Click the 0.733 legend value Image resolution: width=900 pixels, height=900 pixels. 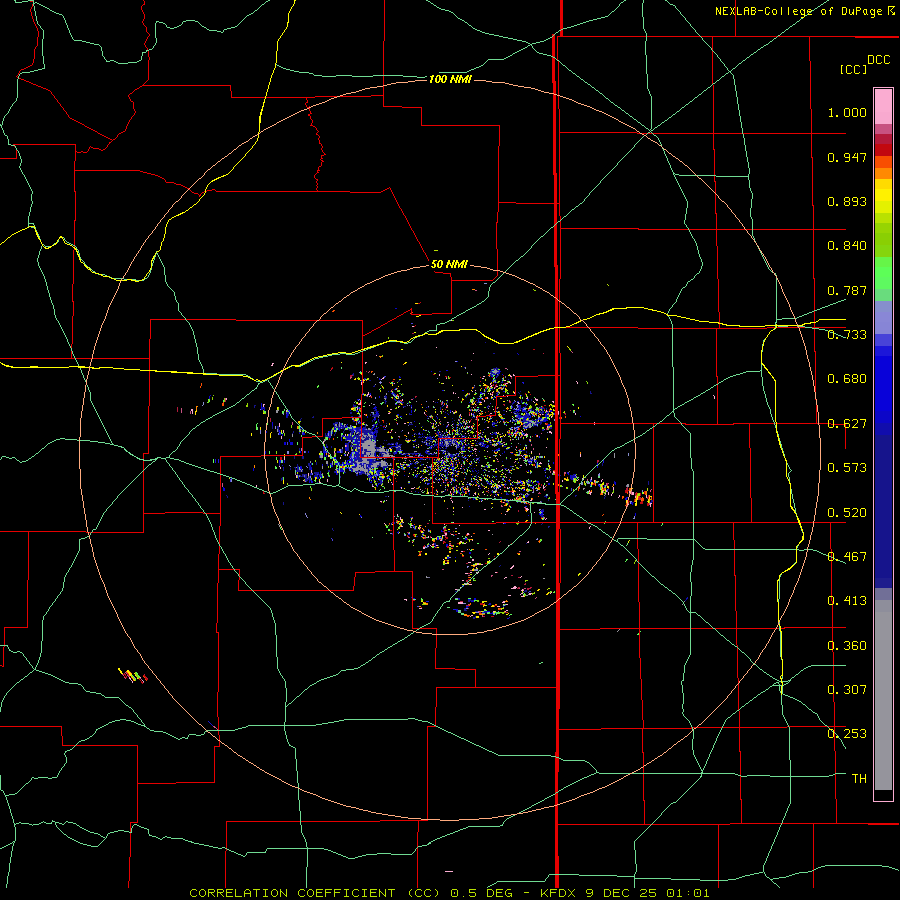(847, 335)
